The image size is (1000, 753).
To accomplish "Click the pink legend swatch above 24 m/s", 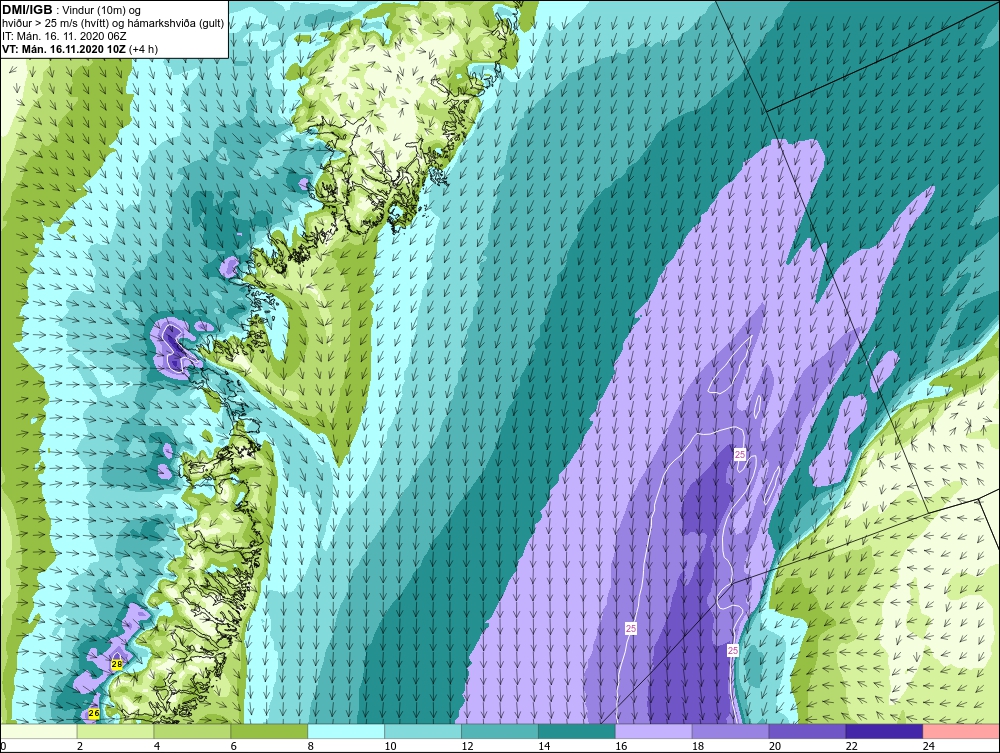I will point(961,731).
